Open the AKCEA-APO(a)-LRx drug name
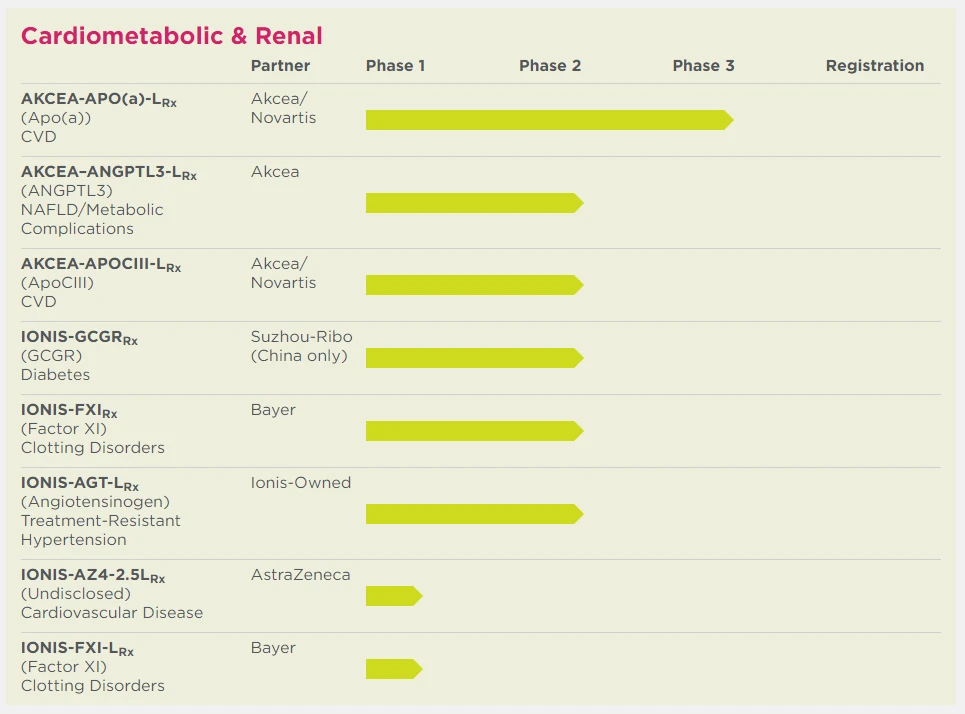The width and height of the screenshot is (965, 714). (99, 100)
